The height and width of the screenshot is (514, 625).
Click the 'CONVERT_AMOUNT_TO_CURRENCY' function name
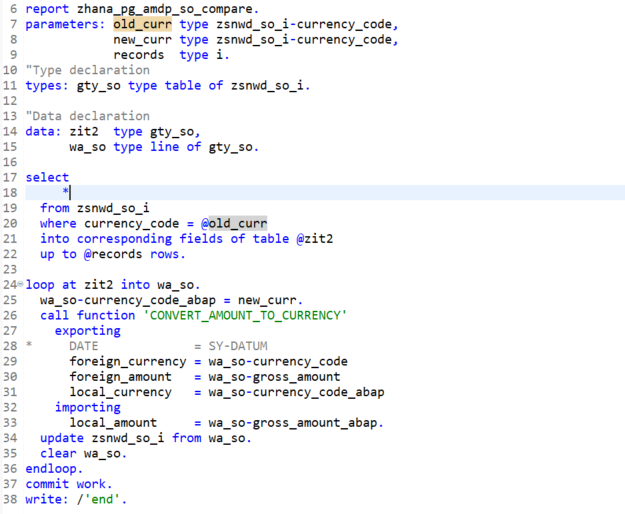click(245, 316)
